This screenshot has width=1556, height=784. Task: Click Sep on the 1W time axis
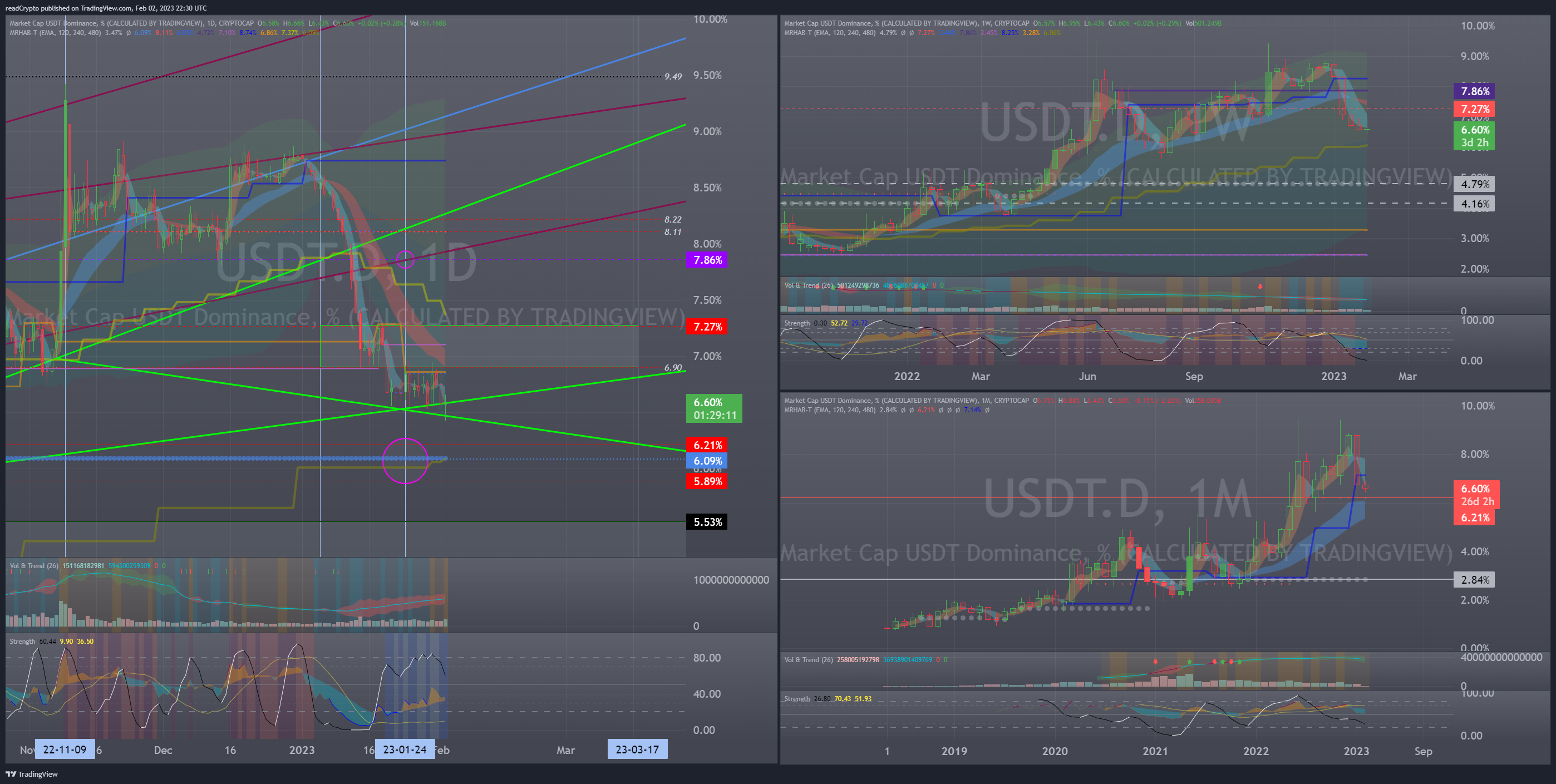tap(1194, 376)
